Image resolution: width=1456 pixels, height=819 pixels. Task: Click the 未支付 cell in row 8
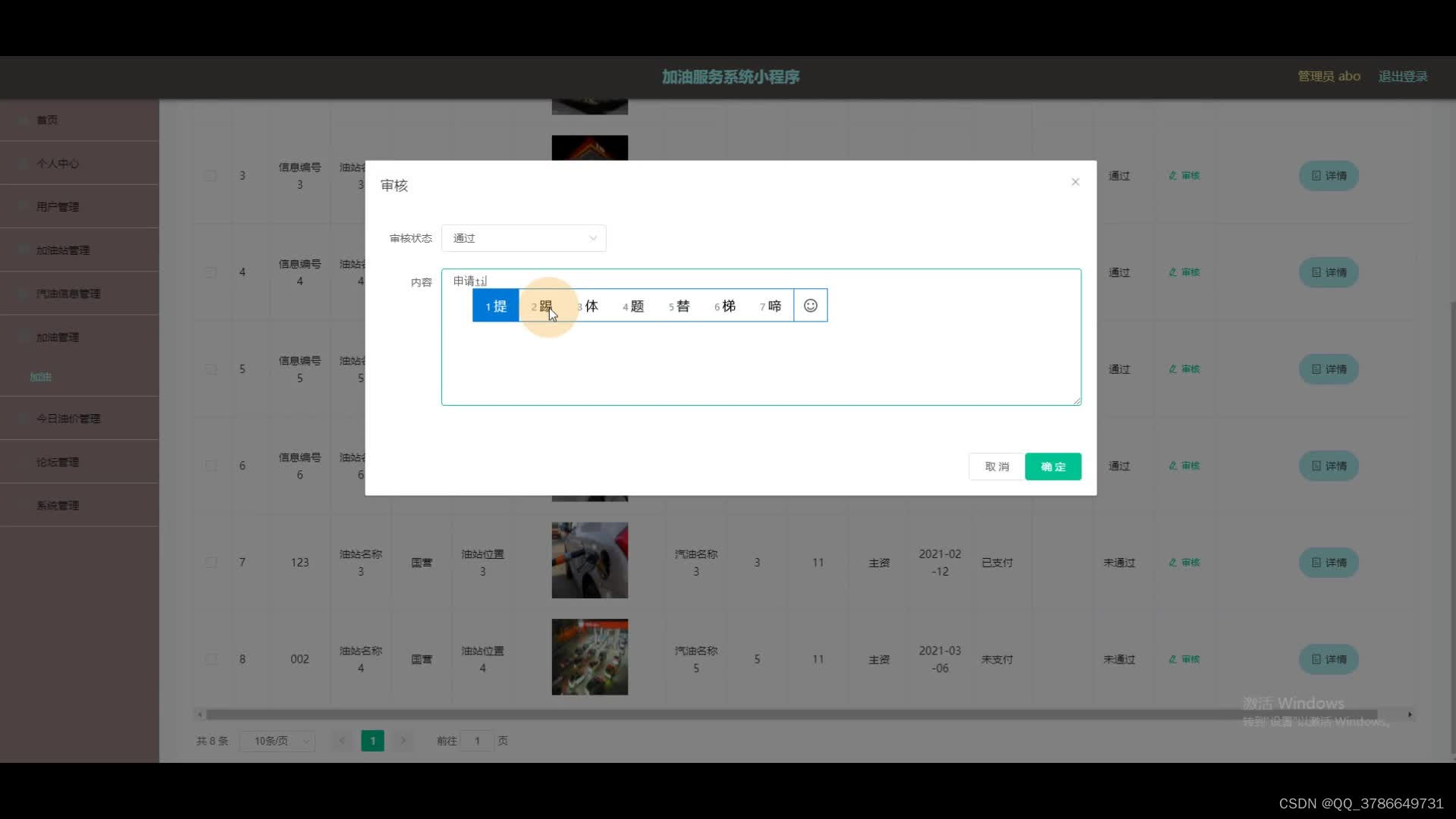[x=997, y=659]
